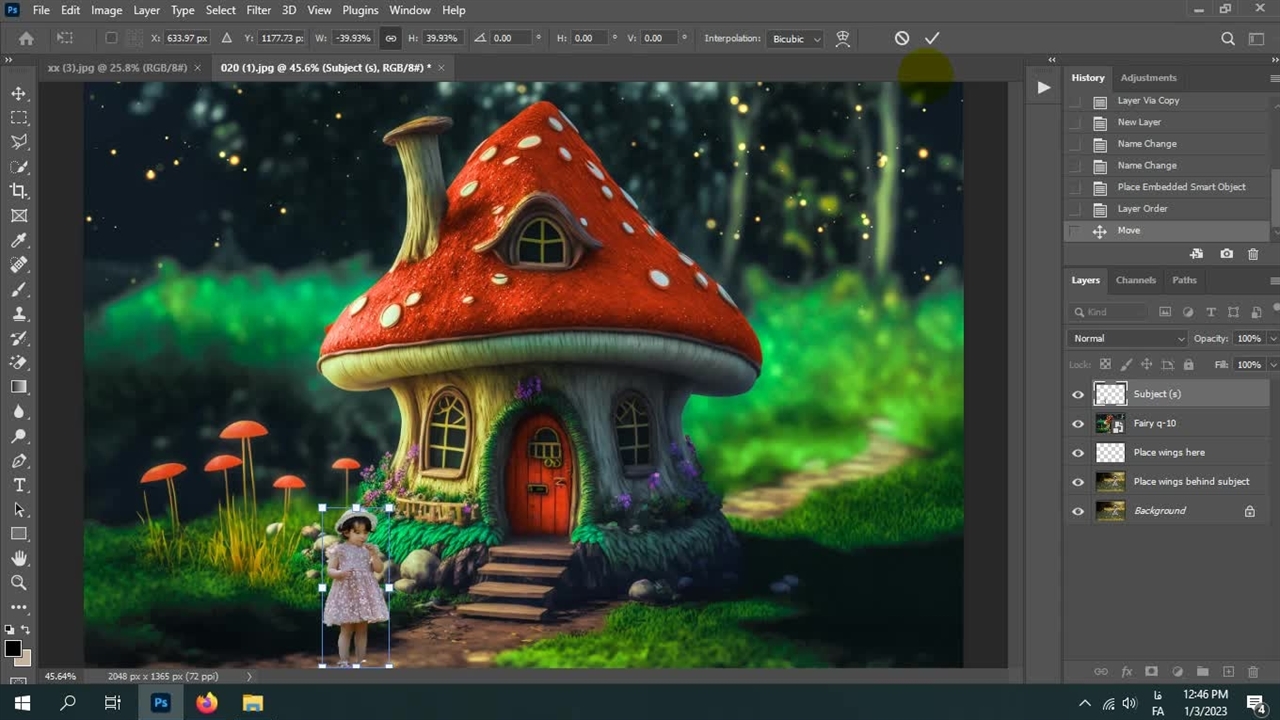Commit the transform with the checkmark
This screenshot has height=720, width=1280.
pyautogui.click(x=932, y=38)
